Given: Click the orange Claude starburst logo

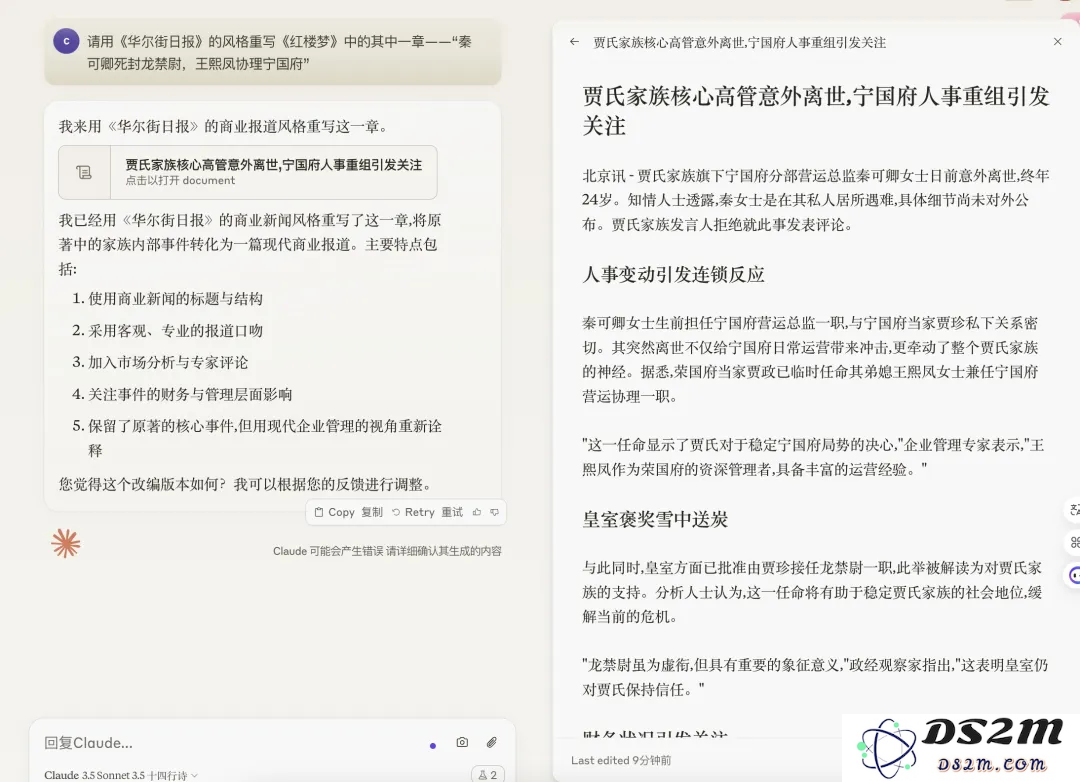Looking at the screenshot, I should [65, 544].
